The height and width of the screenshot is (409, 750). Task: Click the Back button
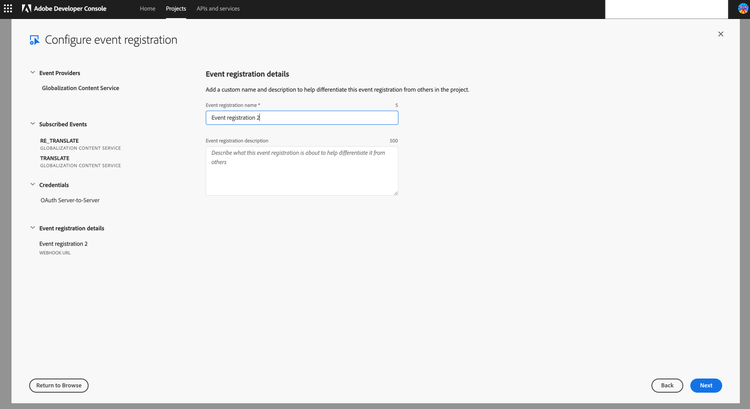(666, 385)
